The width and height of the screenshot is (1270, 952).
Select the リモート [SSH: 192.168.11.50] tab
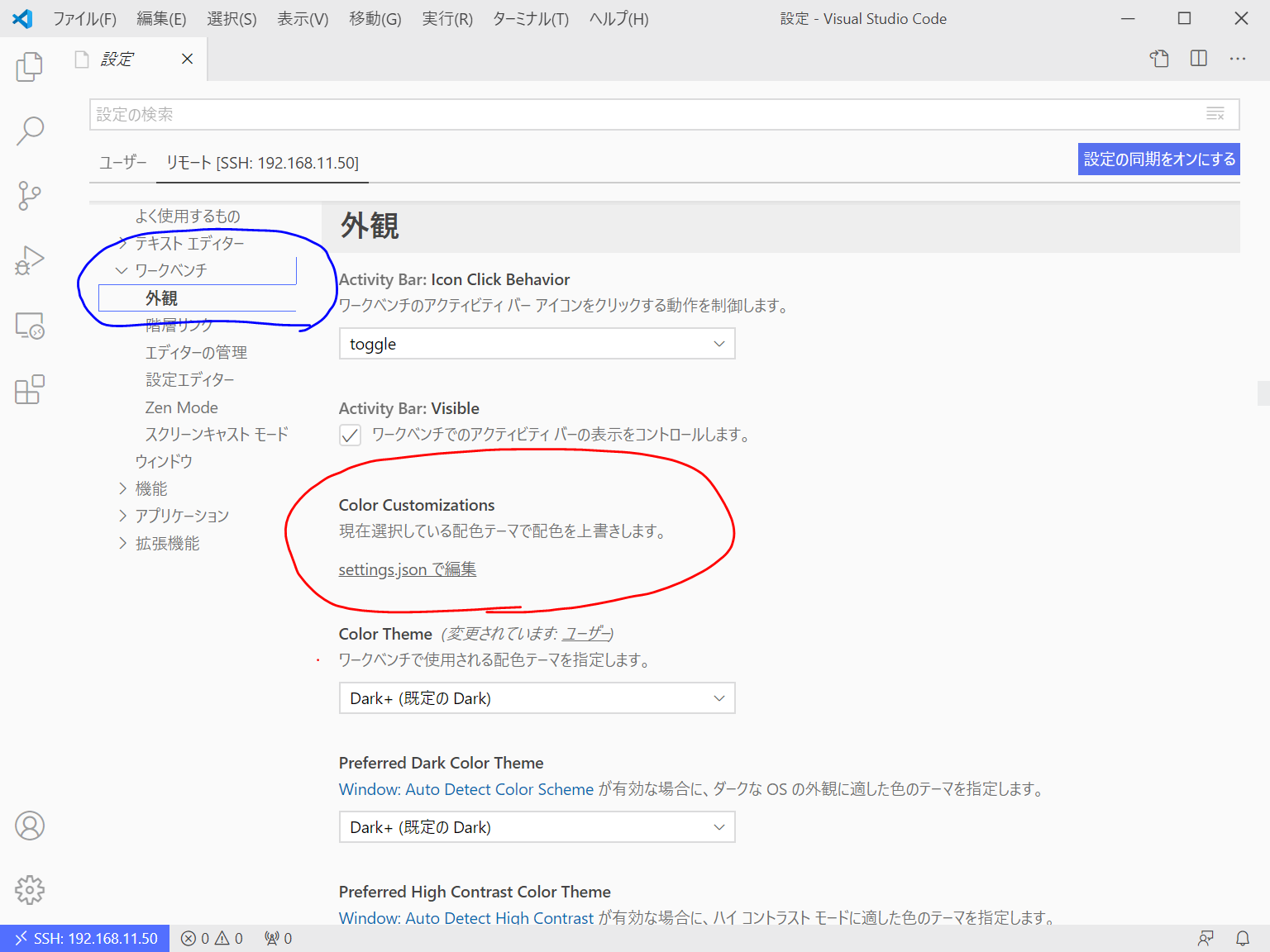point(263,163)
